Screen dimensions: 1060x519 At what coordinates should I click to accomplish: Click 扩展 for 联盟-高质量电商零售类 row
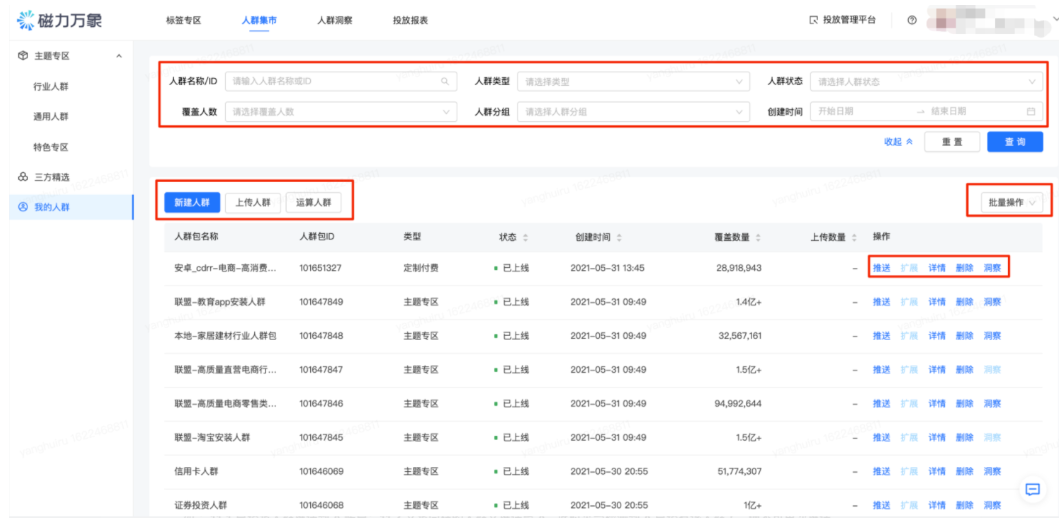tap(909, 403)
